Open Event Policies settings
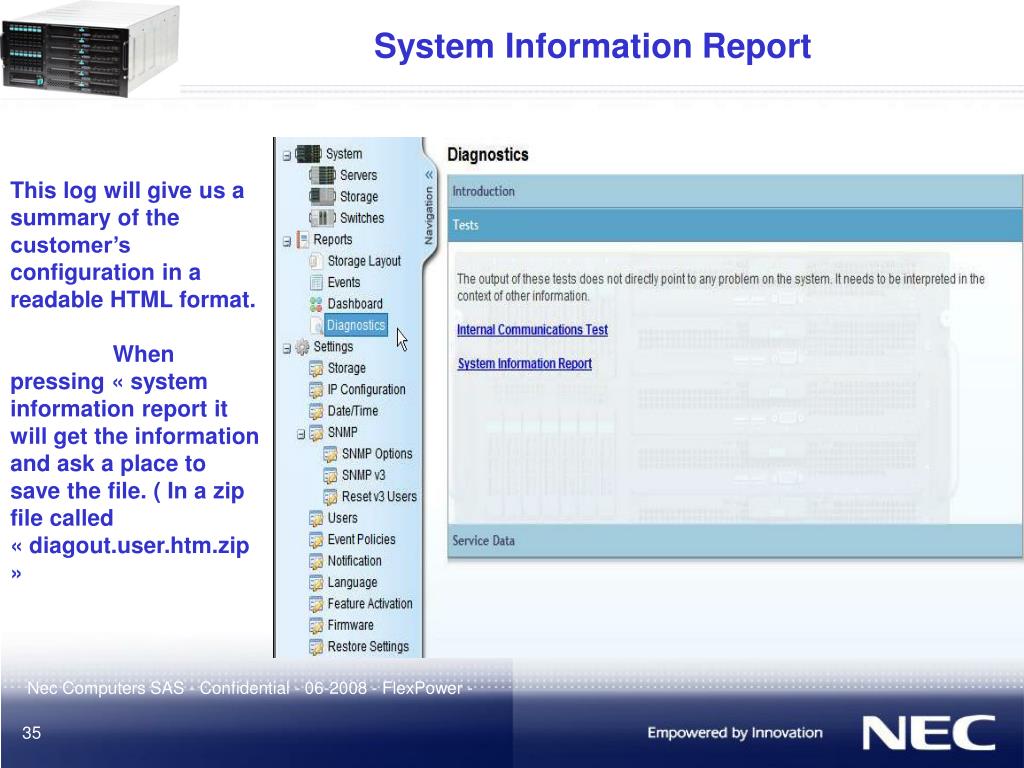Viewport: 1024px width, 768px height. tap(362, 540)
